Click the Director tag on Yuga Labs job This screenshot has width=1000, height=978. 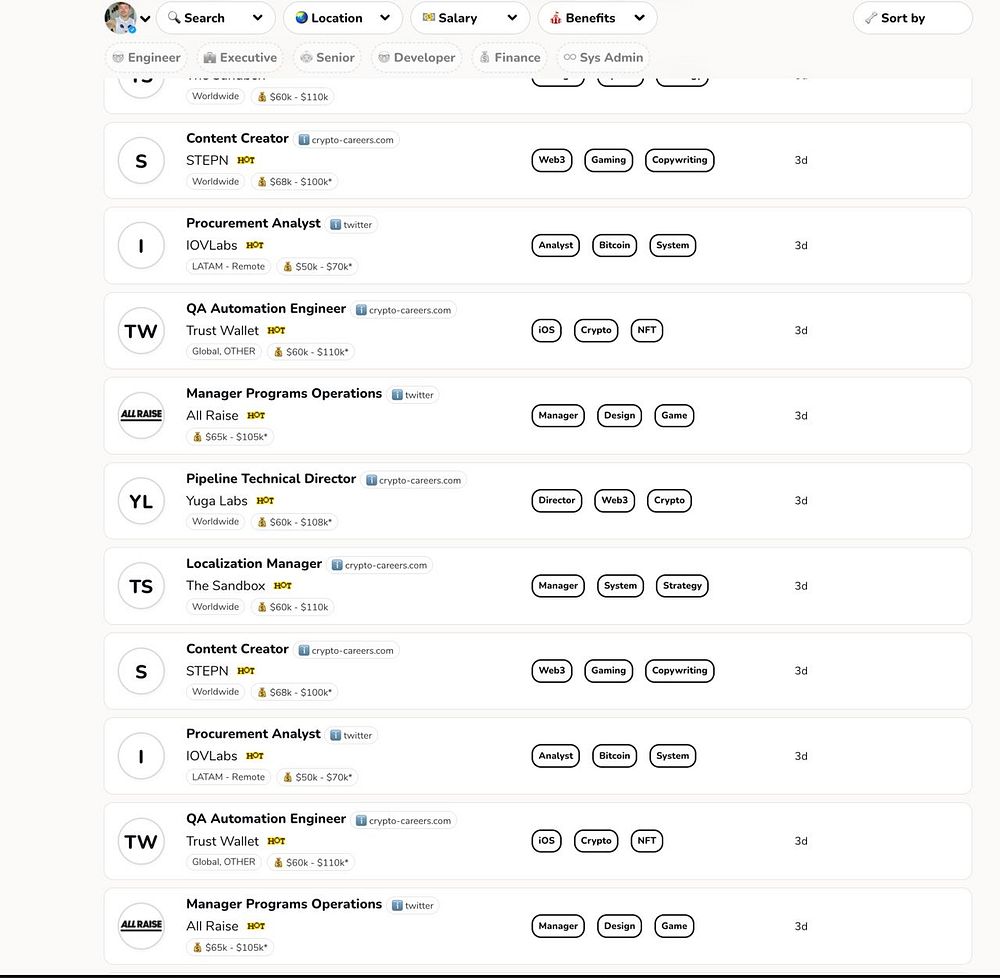557,501
